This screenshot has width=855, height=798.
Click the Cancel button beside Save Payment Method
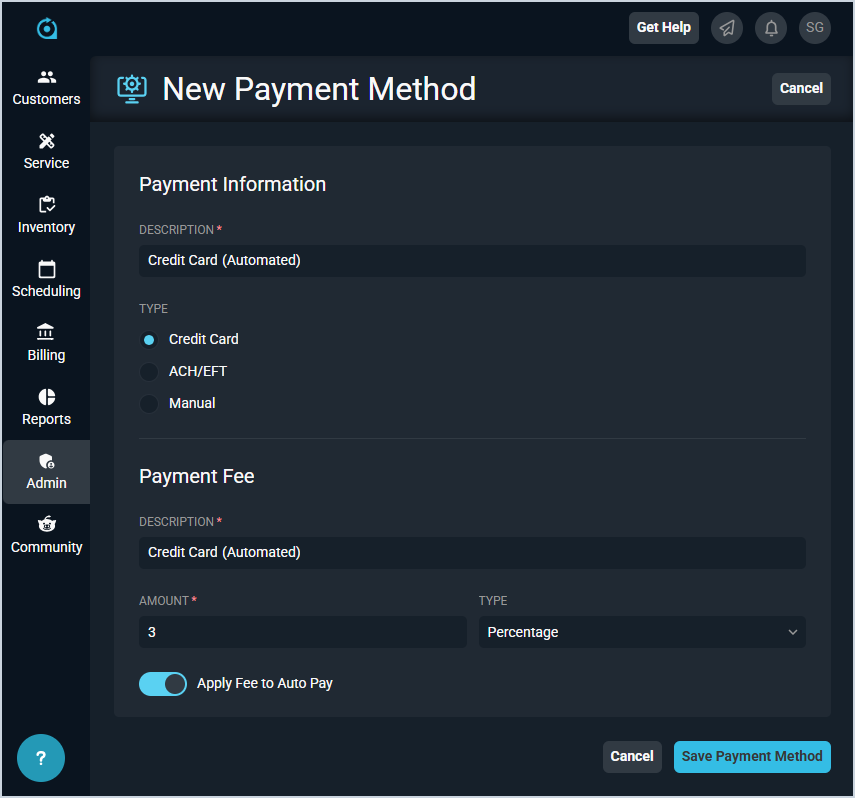[632, 757]
